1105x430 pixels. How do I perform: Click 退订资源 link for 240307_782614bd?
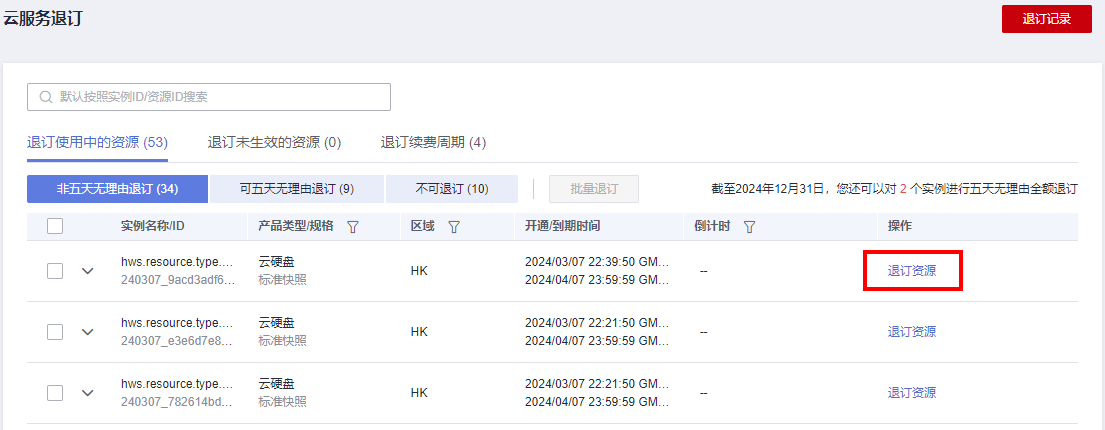pos(912,393)
